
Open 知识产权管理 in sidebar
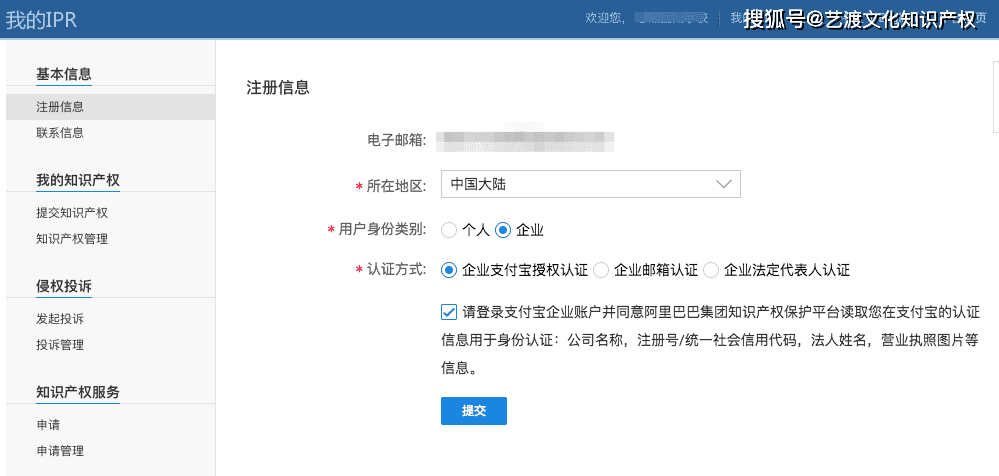(x=72, y=239)
